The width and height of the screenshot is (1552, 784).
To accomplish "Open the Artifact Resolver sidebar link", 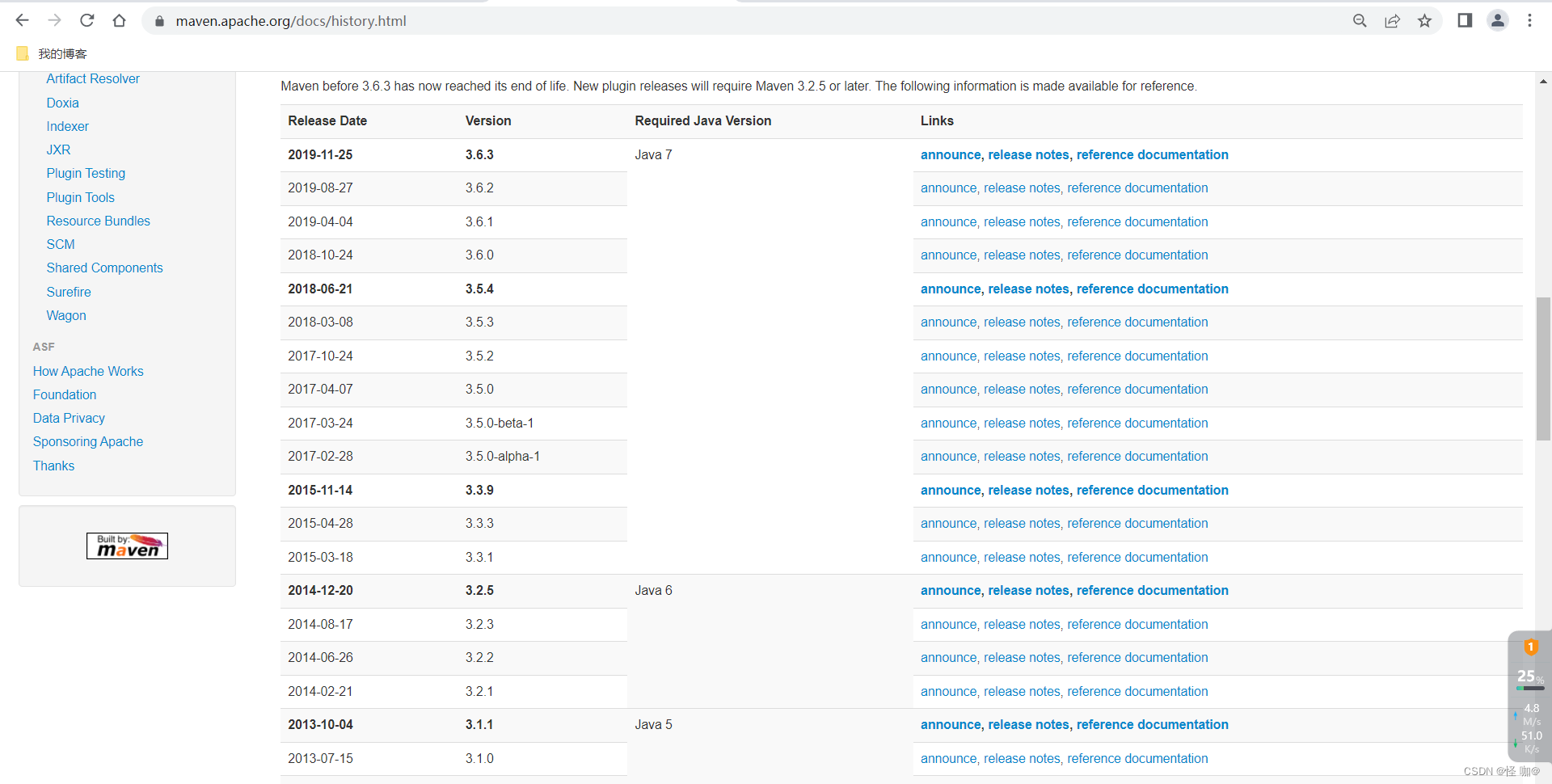I will [93, 78].
